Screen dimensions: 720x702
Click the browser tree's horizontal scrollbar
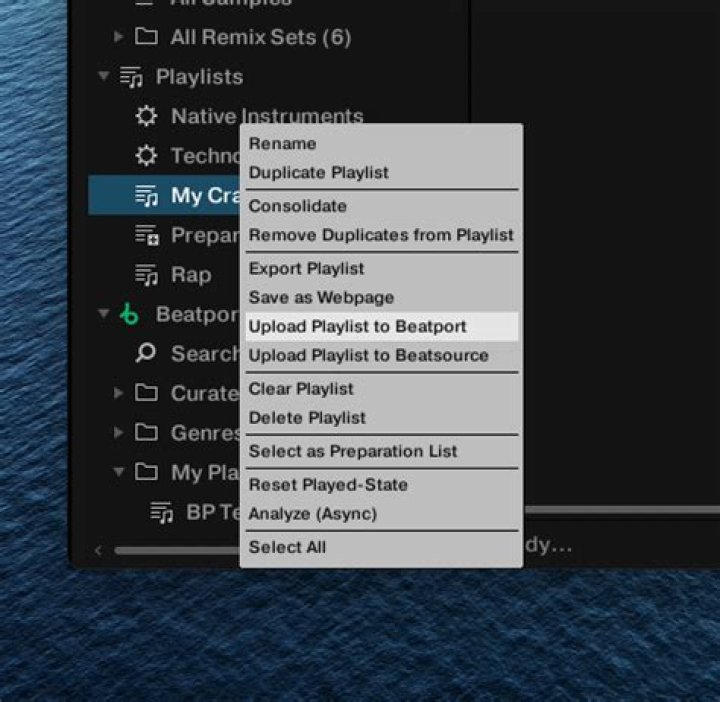pyautogui.click(x=175, y=550)
